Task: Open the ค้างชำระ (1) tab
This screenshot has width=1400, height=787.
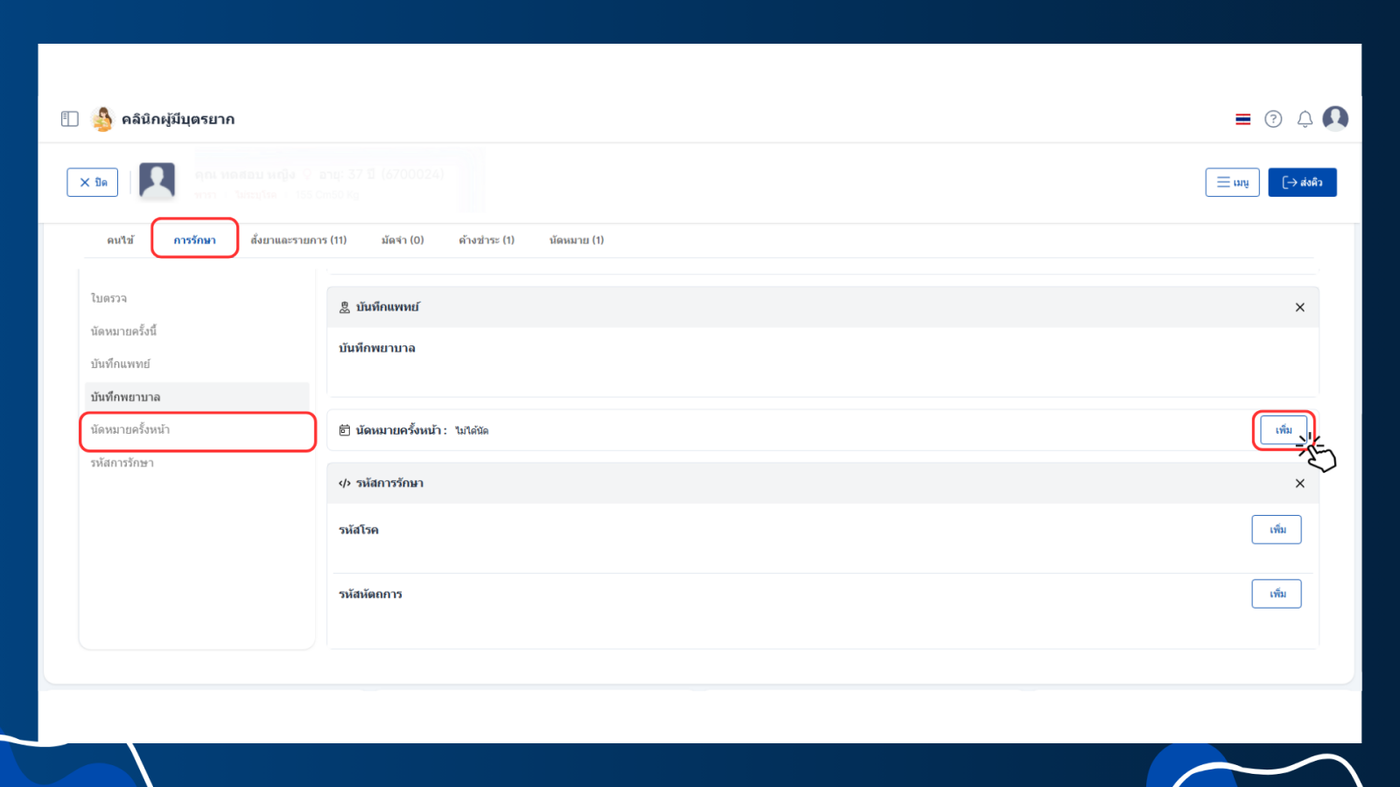Action: coord(487,240)
